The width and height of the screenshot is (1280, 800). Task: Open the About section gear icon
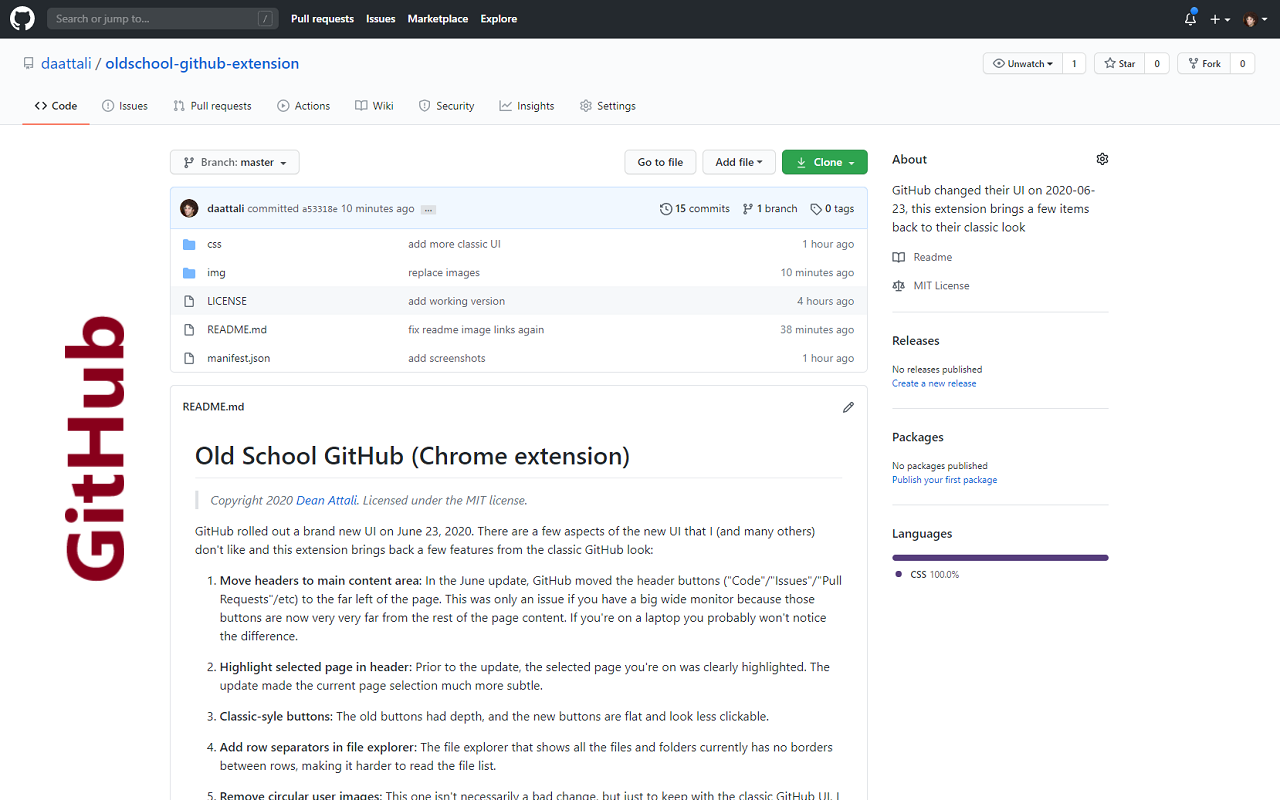(1102, 159)
